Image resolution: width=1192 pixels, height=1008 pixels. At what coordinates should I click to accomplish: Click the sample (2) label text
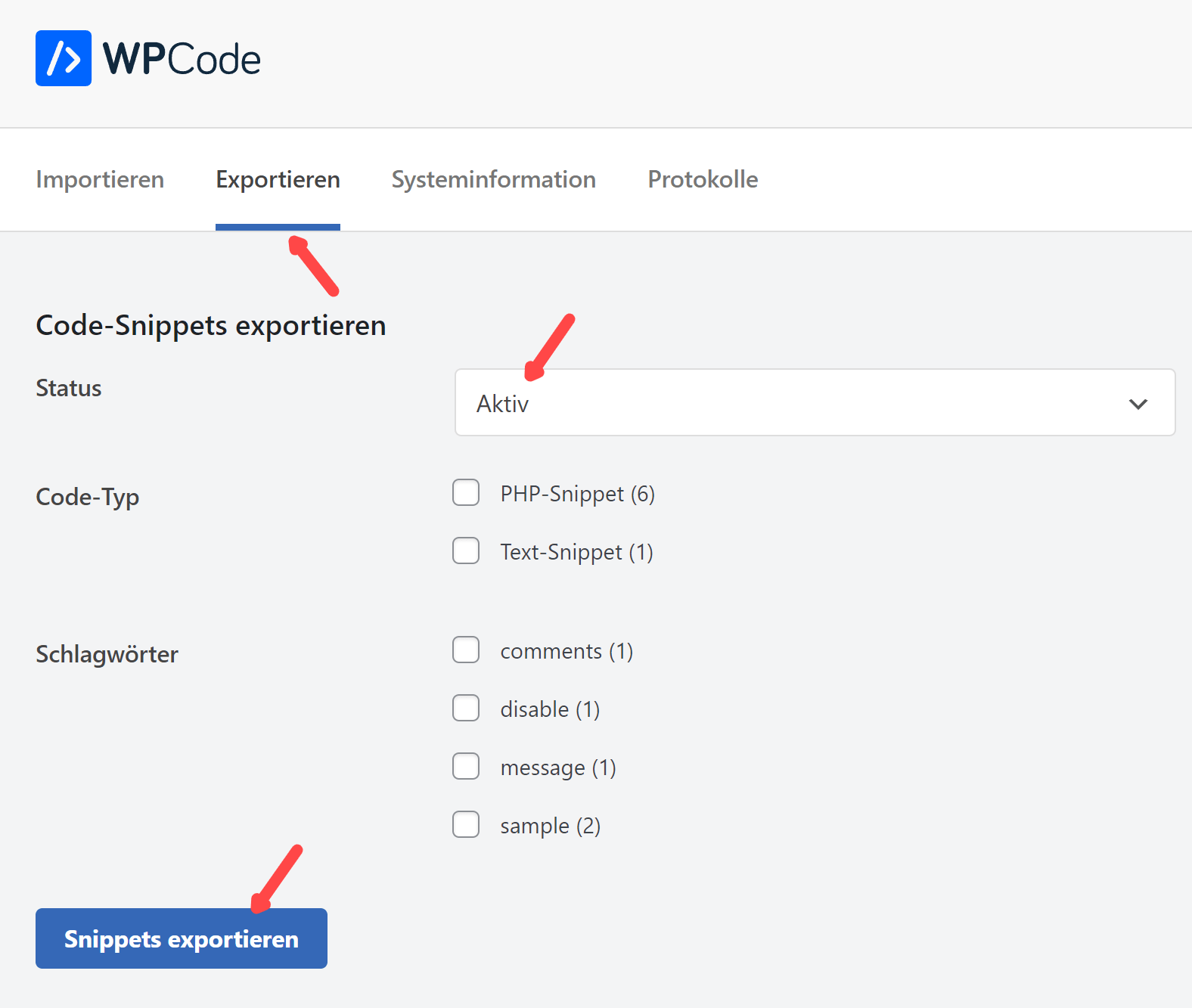point(550,826)
